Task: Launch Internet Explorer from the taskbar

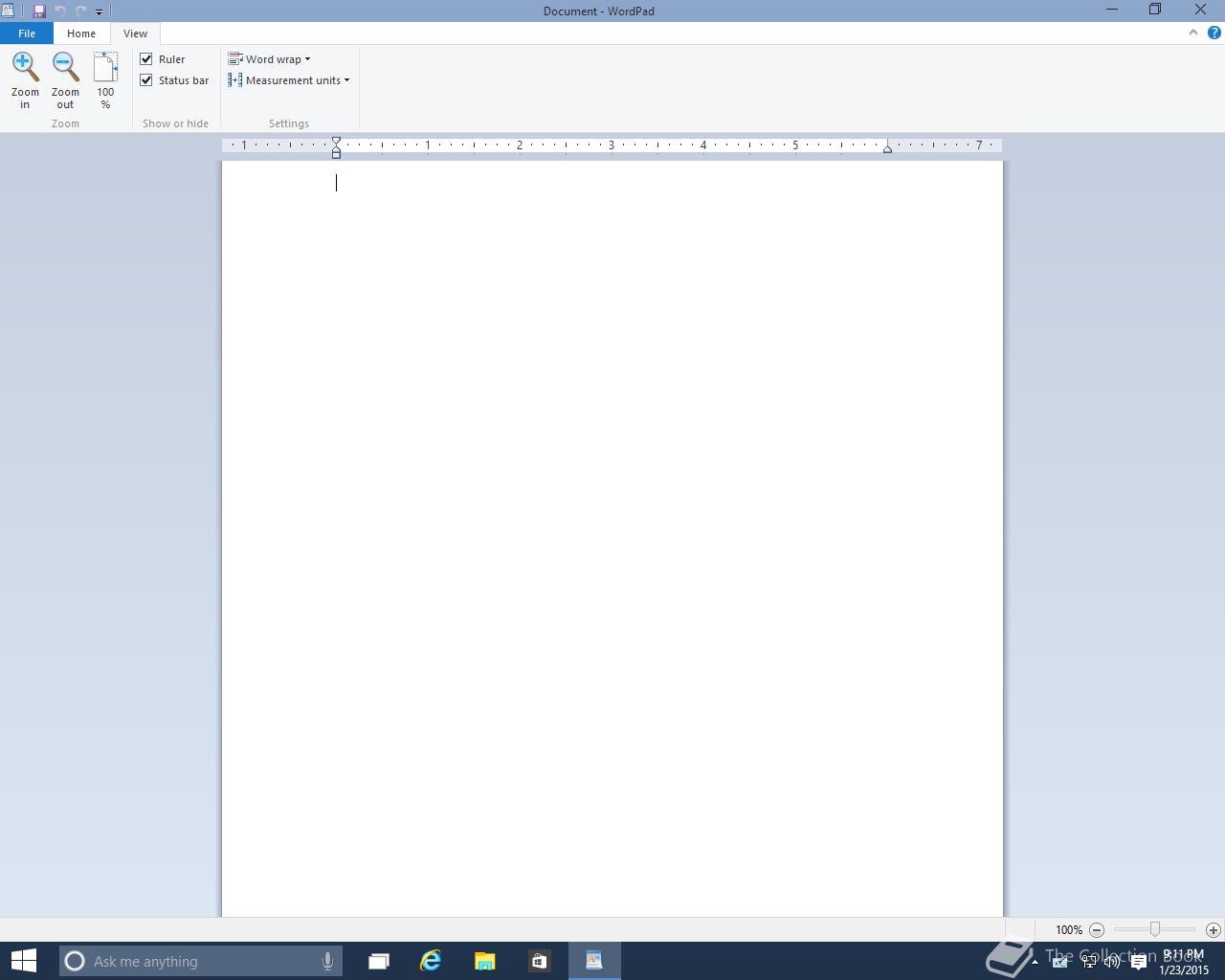Action: point(431,961)
